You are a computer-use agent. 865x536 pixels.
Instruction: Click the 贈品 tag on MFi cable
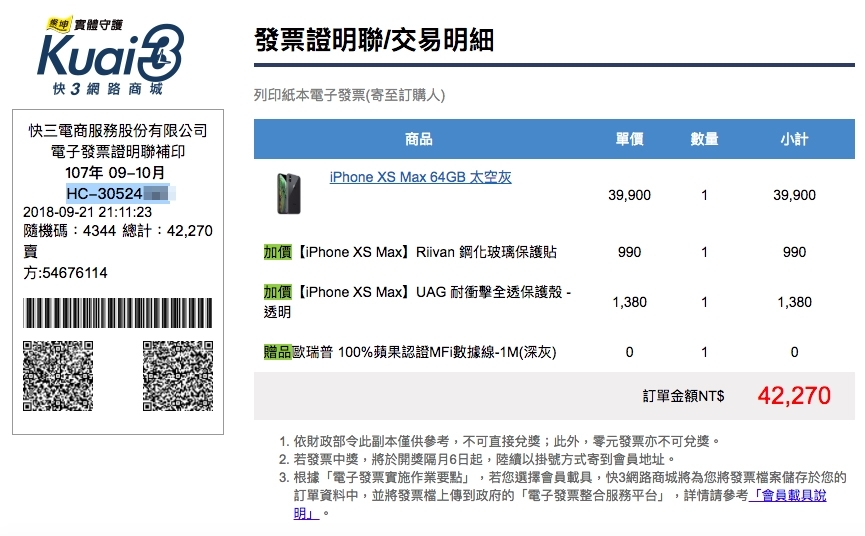pyautogui.click(x=277, y=352)
